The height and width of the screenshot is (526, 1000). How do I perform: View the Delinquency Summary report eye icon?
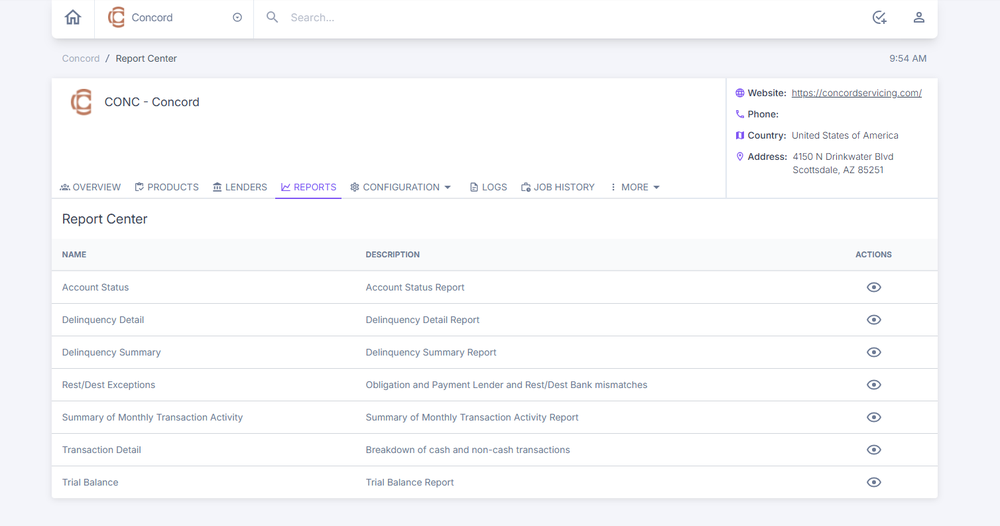[874, 352]
